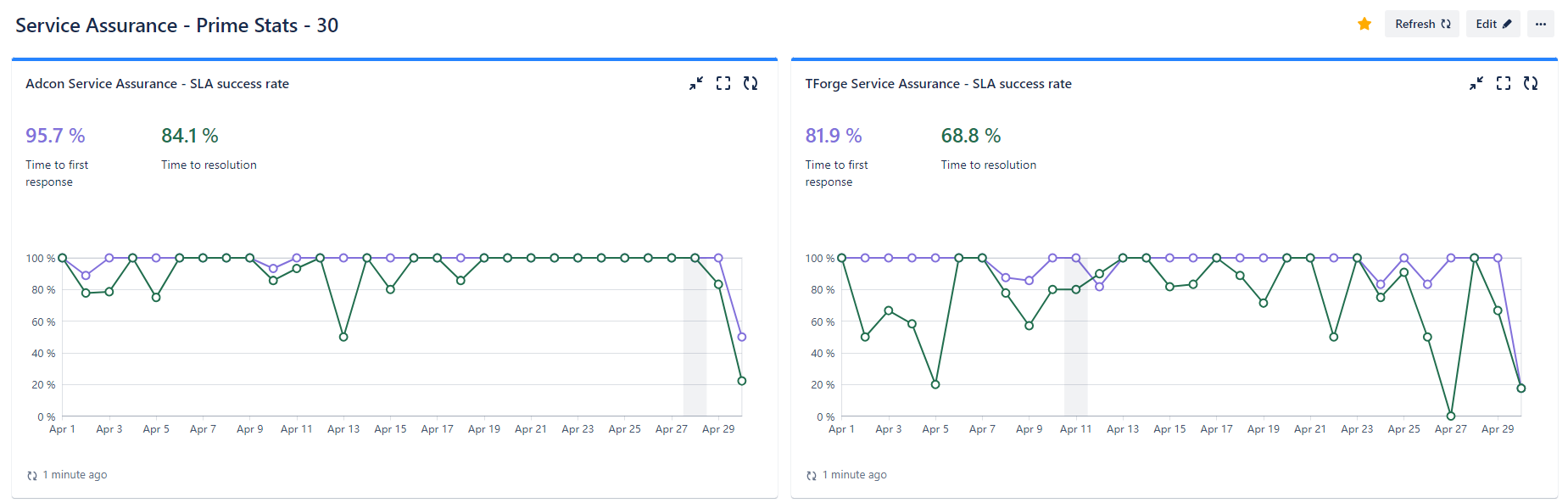
Task: Minimize the Adcon SLA gadget
Action: coord(696,83)
